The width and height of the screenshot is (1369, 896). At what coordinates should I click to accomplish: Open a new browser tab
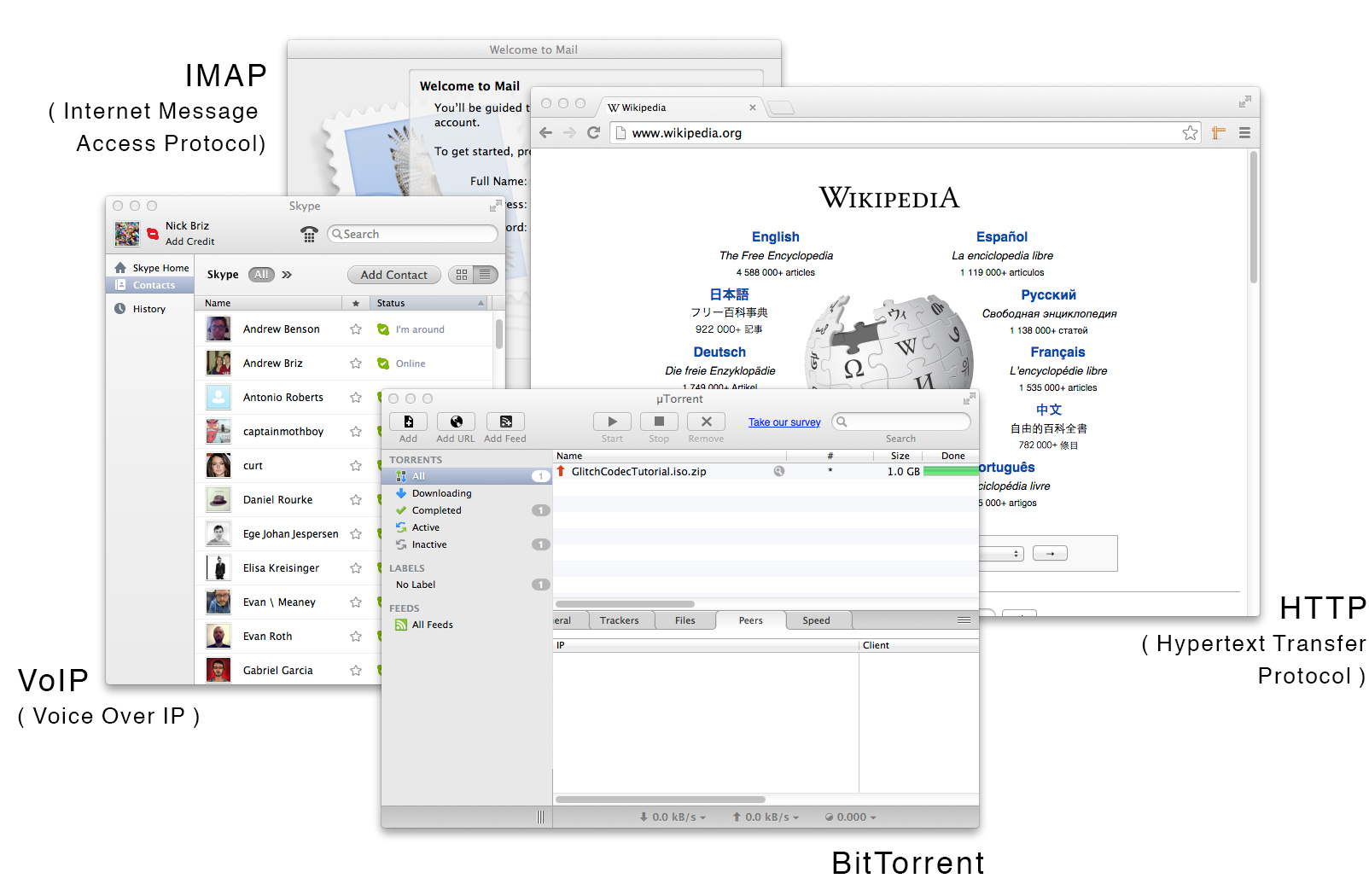click(x=780, y=108)
